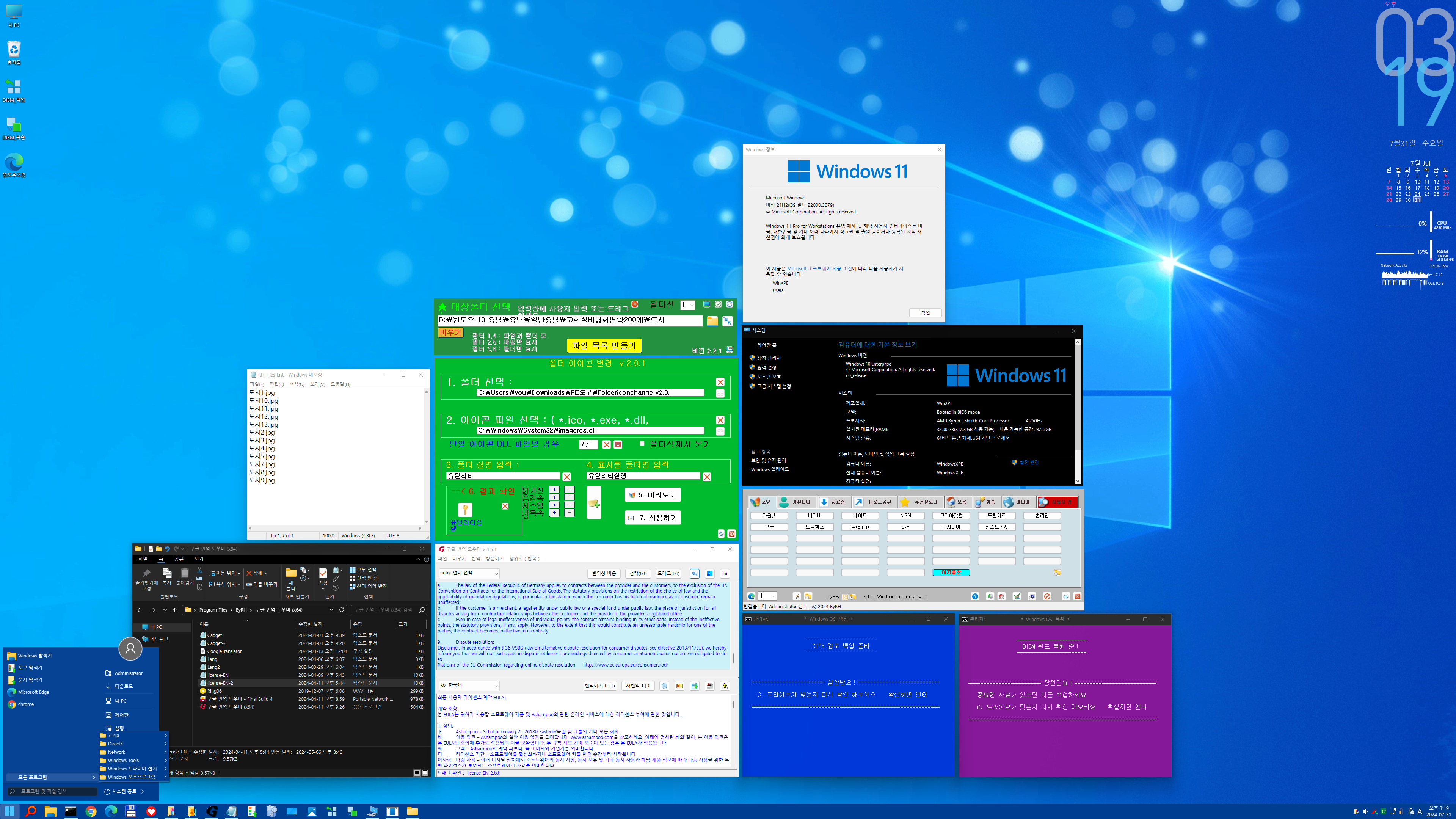The image size is (1456, 819).
Task: Click the yellow 파일 목록 만들기 button
Action: pyautogui.click(x=604, y=345)
